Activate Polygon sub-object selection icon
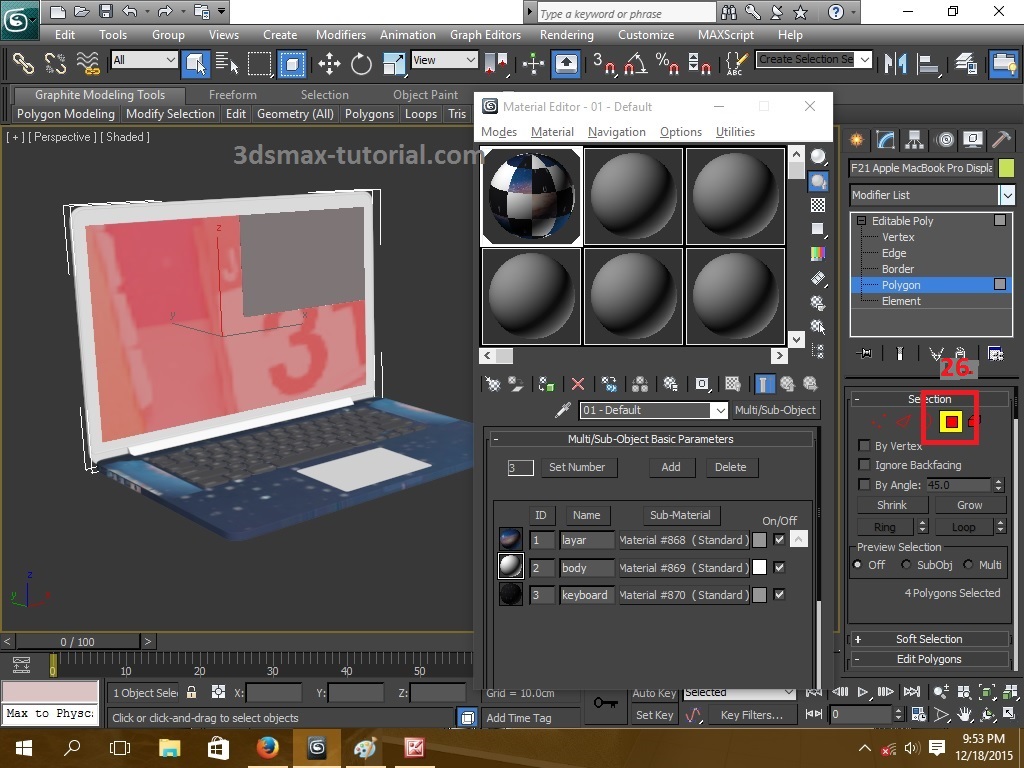This screenshot has width=1024, height=768. [951, 422]
